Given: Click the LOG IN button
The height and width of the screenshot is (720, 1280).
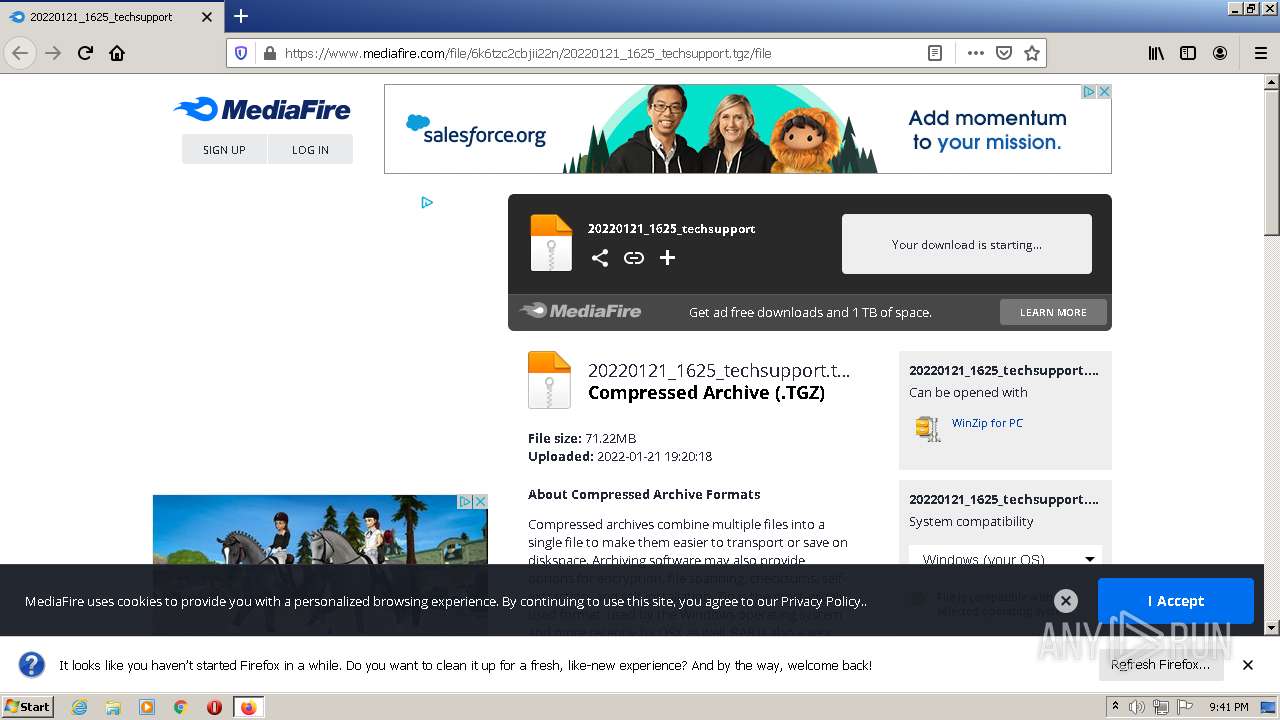Looking at the screenshot, I should pyautogui.click(x=310, y=149).
